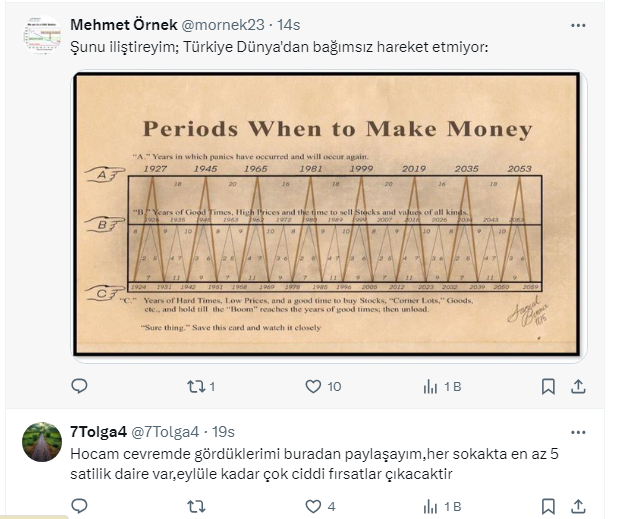Bookmark 7Tolga4's tweet
The width and height of the screenshot is (624, 519).
point(548,506)
